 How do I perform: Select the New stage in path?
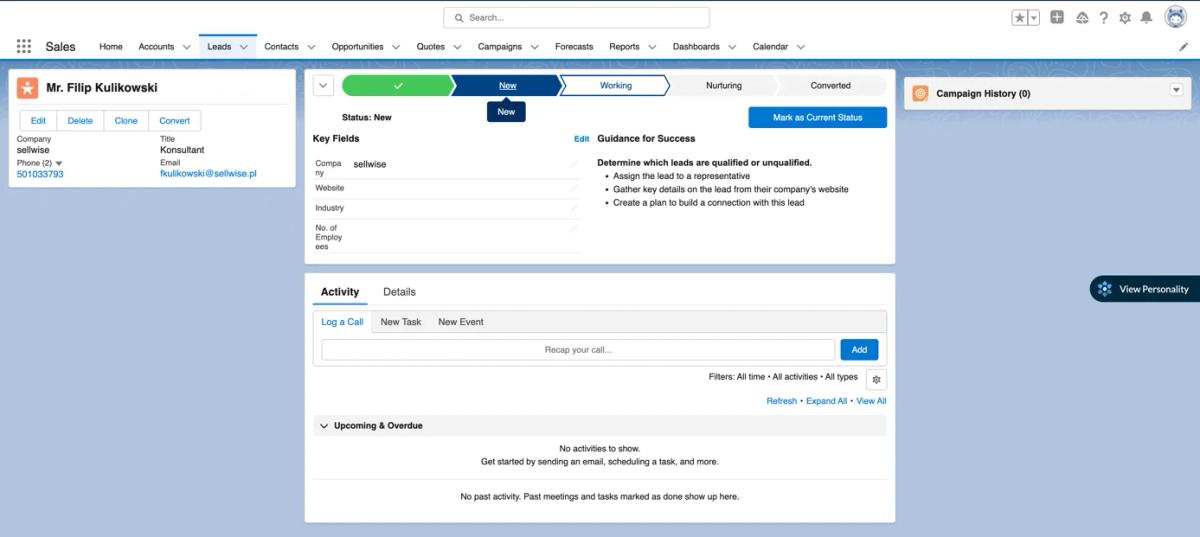507,86
